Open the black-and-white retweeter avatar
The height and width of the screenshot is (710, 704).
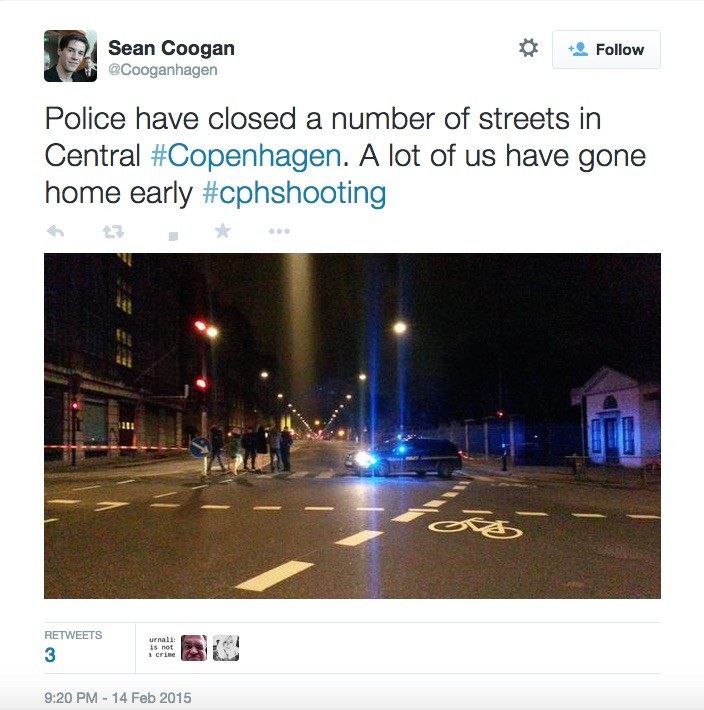click(x=226, y=648)
